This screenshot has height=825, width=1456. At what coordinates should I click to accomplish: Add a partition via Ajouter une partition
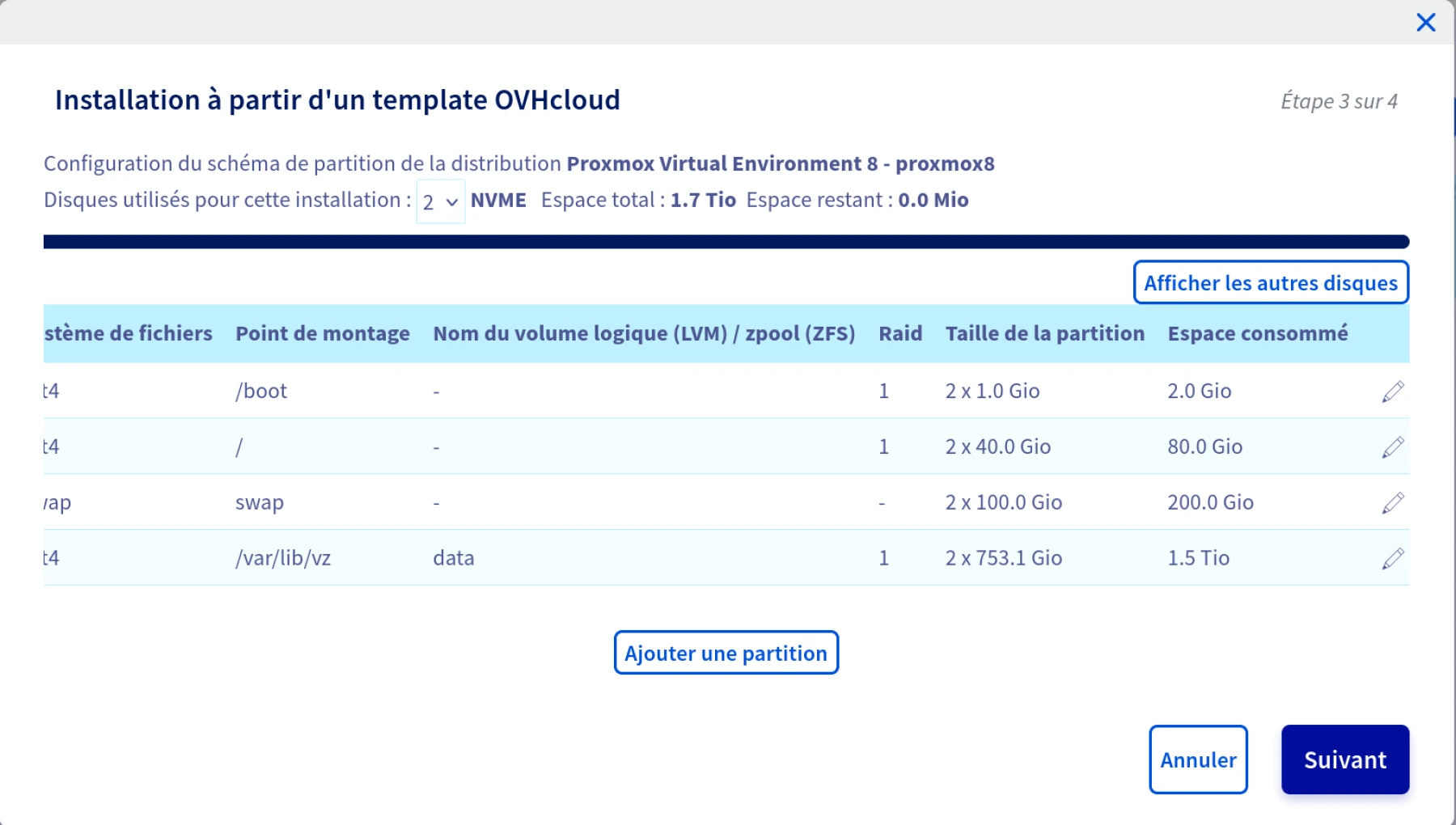[x=726, y=653]
